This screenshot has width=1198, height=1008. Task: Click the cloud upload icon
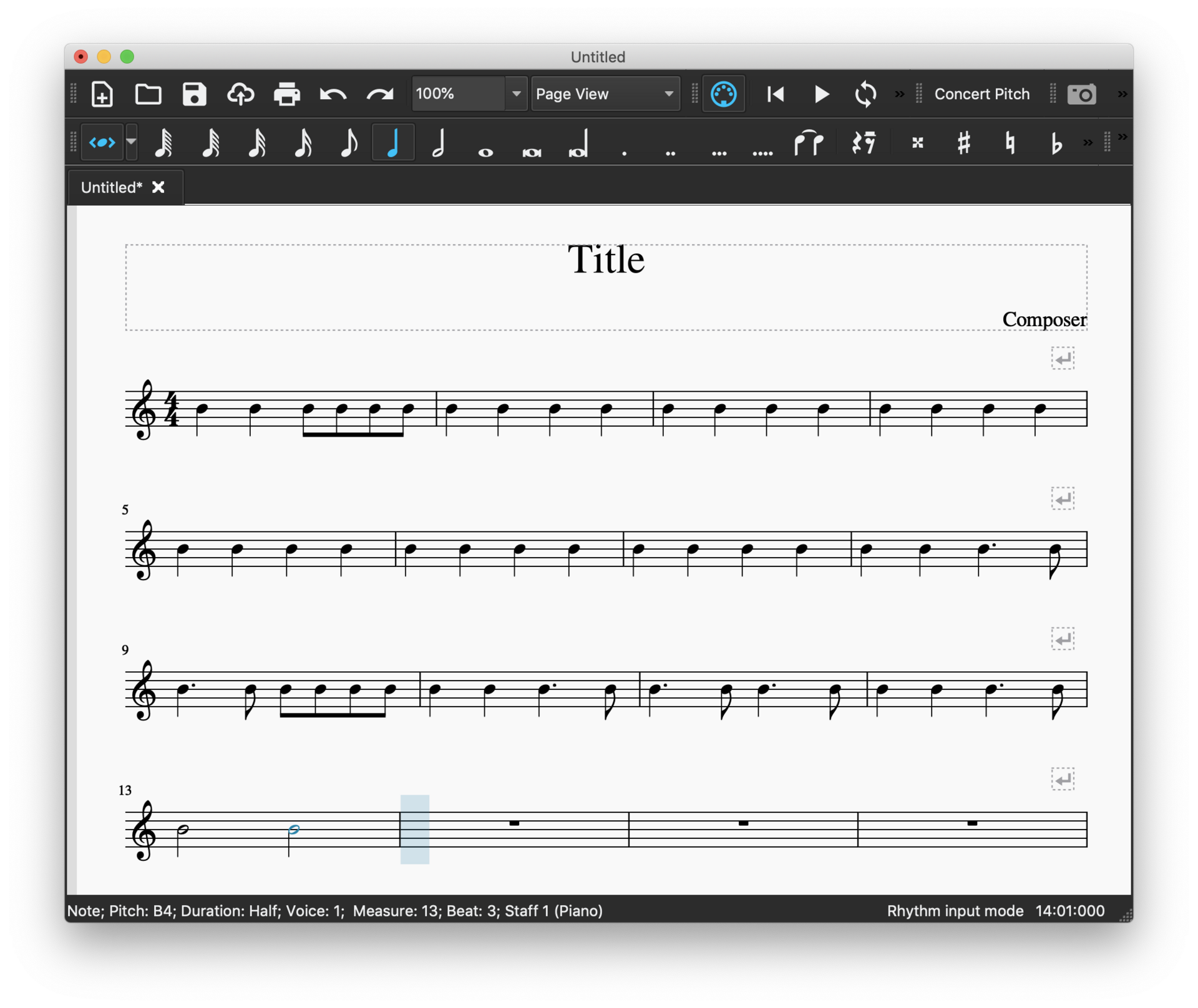click(x=240, y=94)
